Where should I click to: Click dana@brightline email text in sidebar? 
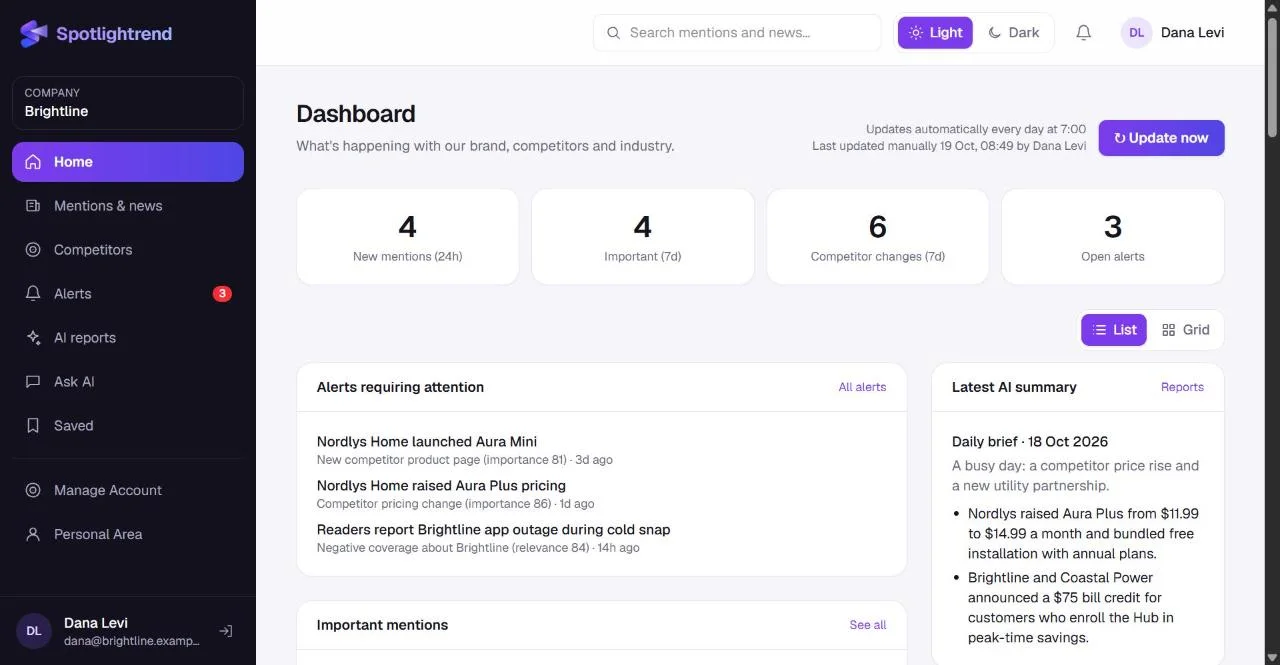[x=132, y=641]
